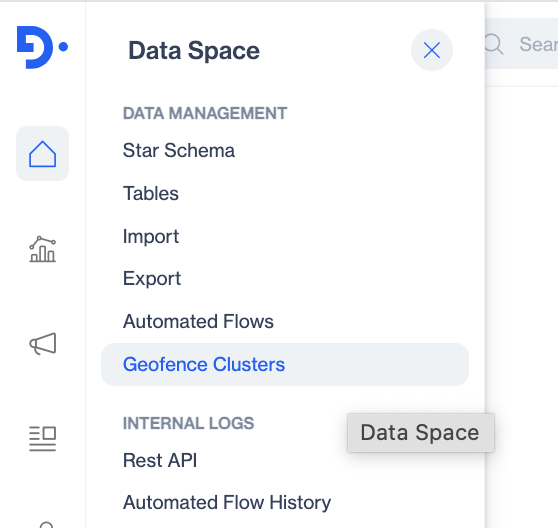
Task: Click the INTERNAL LOGS section header
Action: pyautogui.click(x=188, y=423)
